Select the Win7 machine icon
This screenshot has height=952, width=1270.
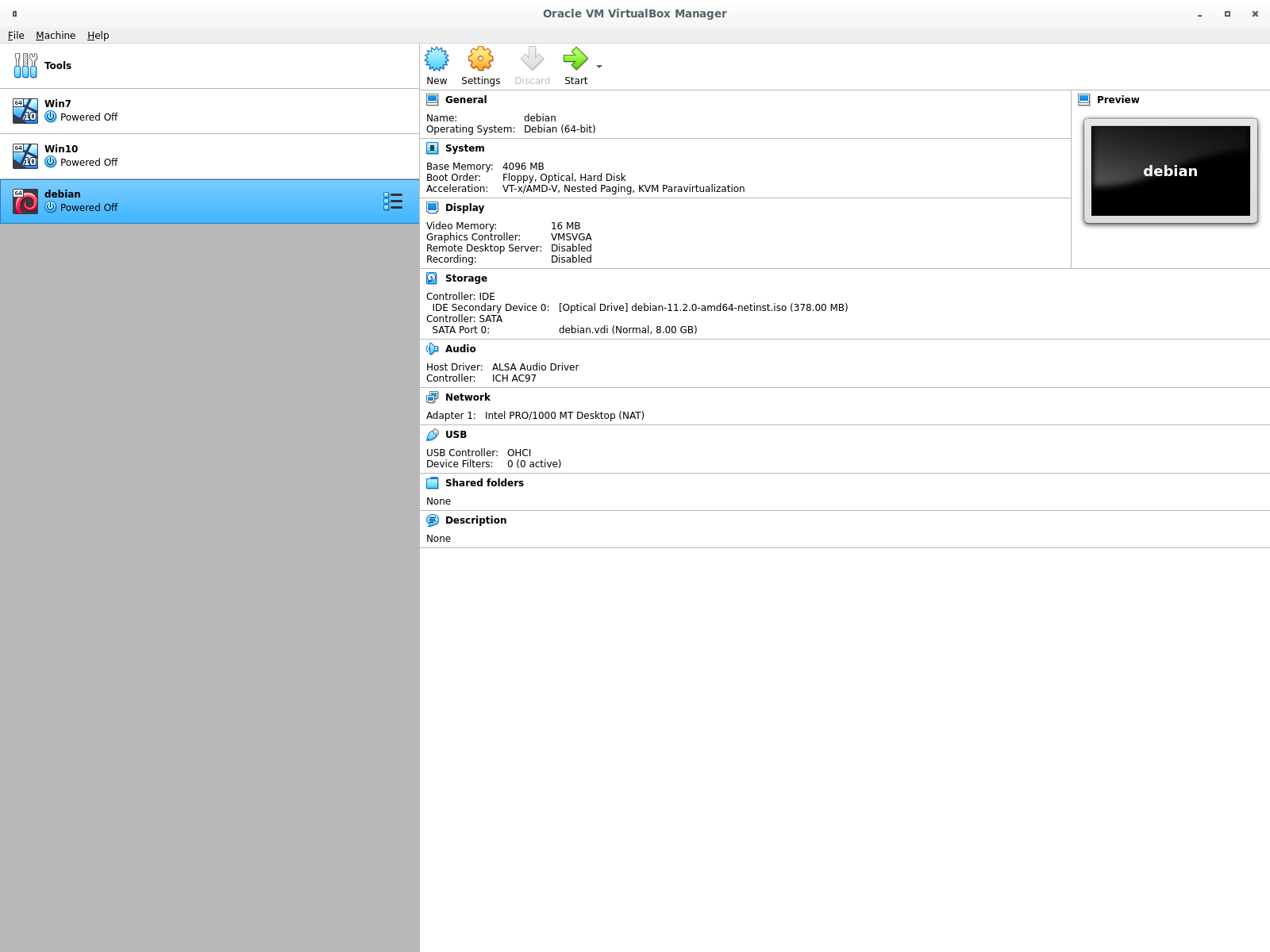click(25, 111)
